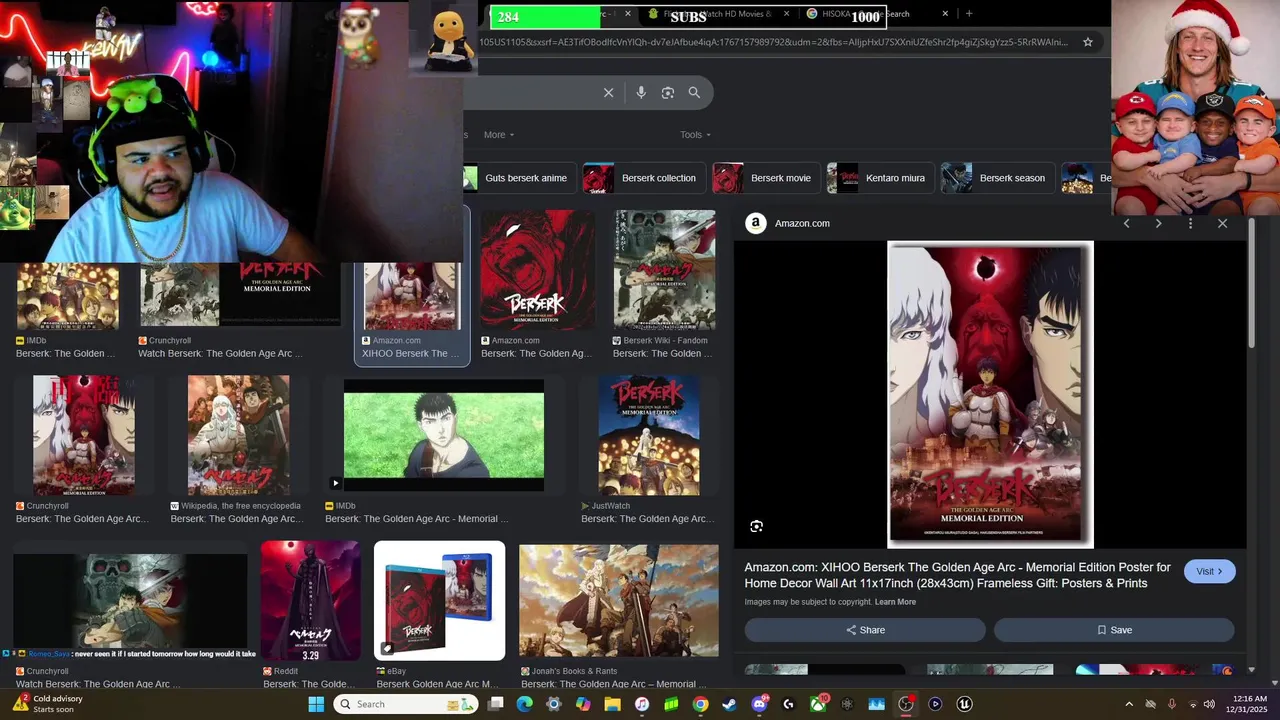This screenshot has height=720, width=1280.
Task: Open Discord taskbar icon
Action: [759, 704]
